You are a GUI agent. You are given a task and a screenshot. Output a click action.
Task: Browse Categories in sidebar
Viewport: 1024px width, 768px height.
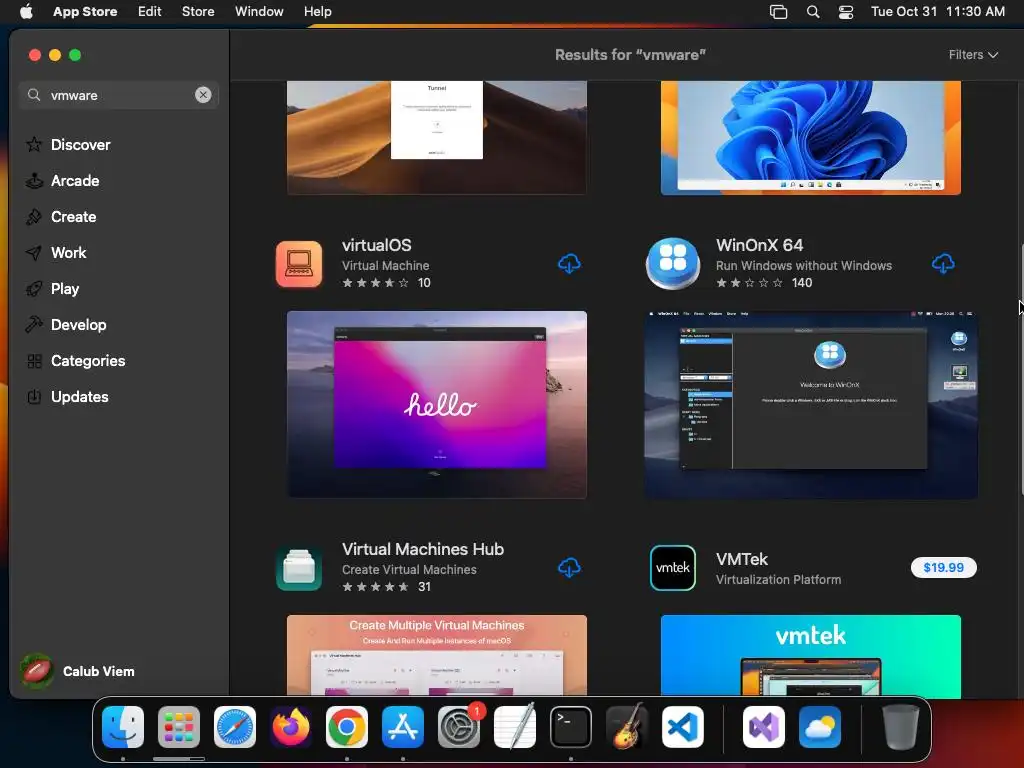(88, 360)
